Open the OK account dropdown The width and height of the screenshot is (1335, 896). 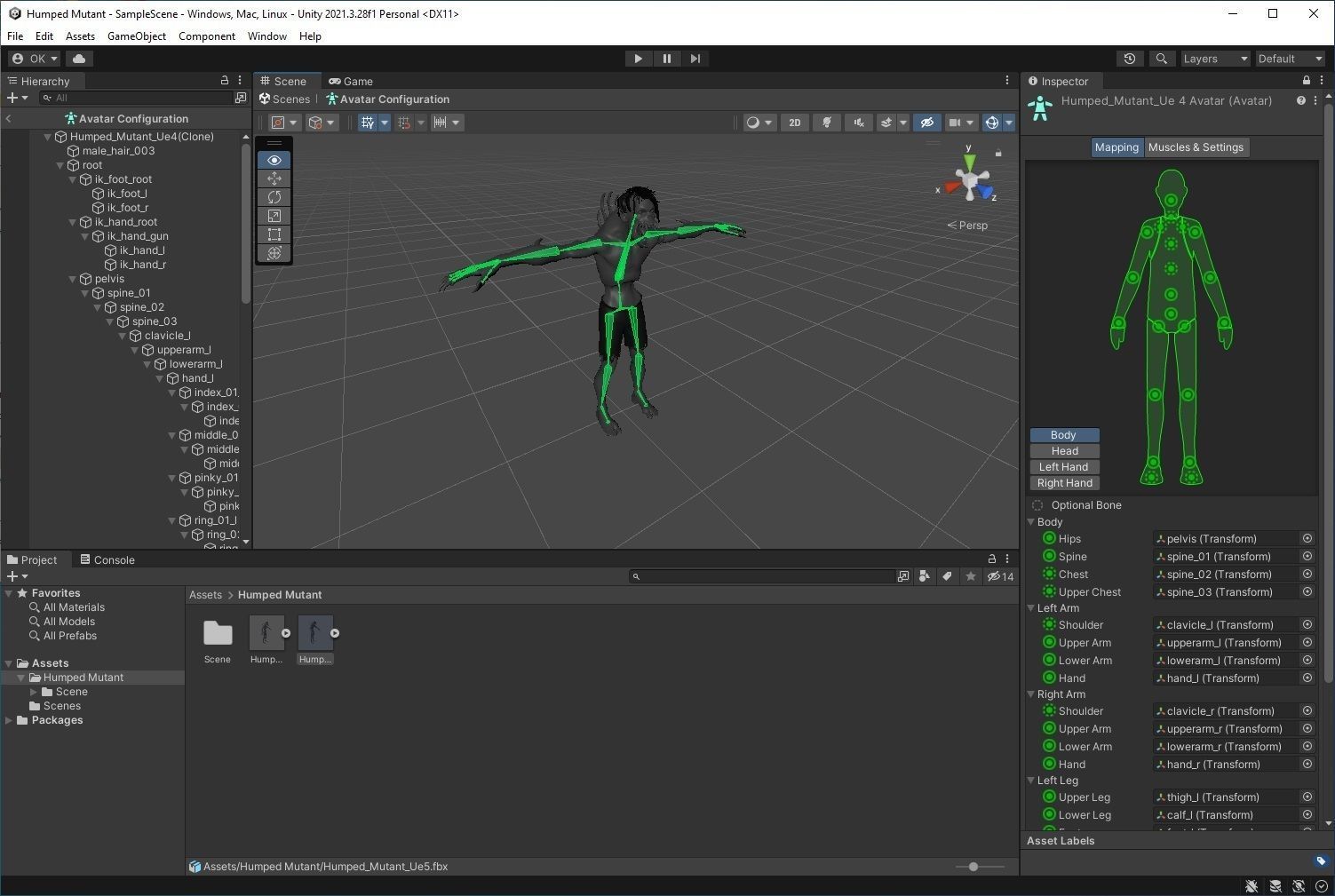coord(34,59)
